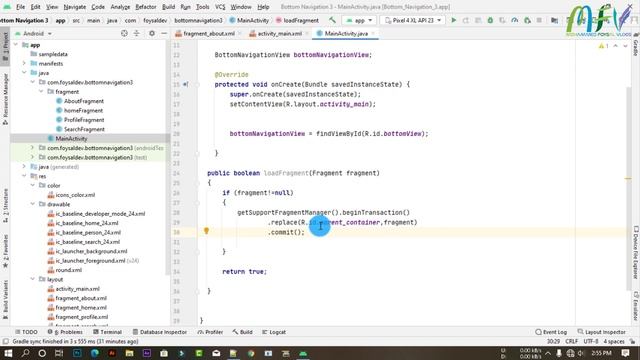Open the File menu
Screen dimensions: 640x360
[20, 7]
